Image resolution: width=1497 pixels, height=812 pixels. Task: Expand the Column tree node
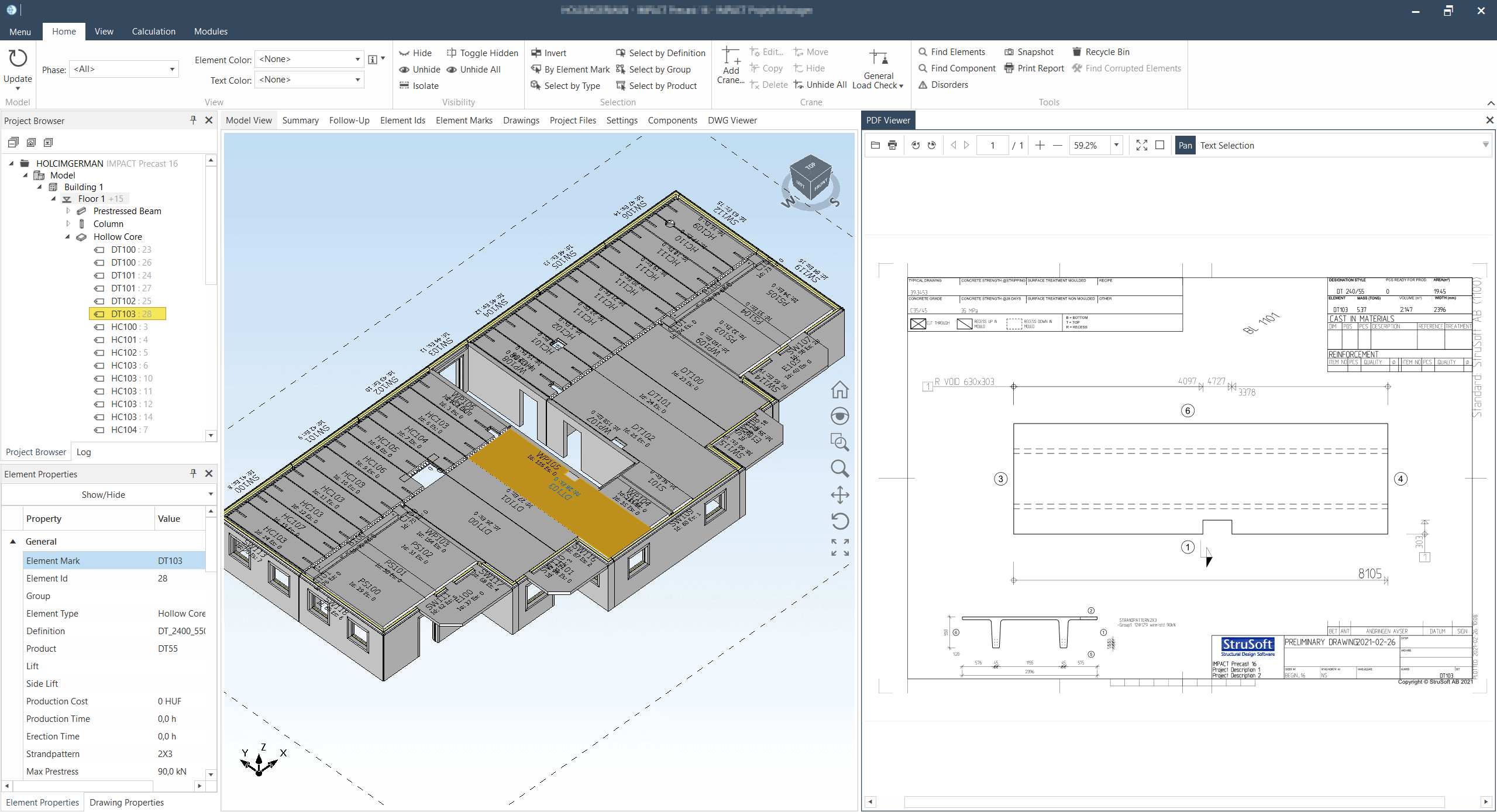(x=68, y=224)
